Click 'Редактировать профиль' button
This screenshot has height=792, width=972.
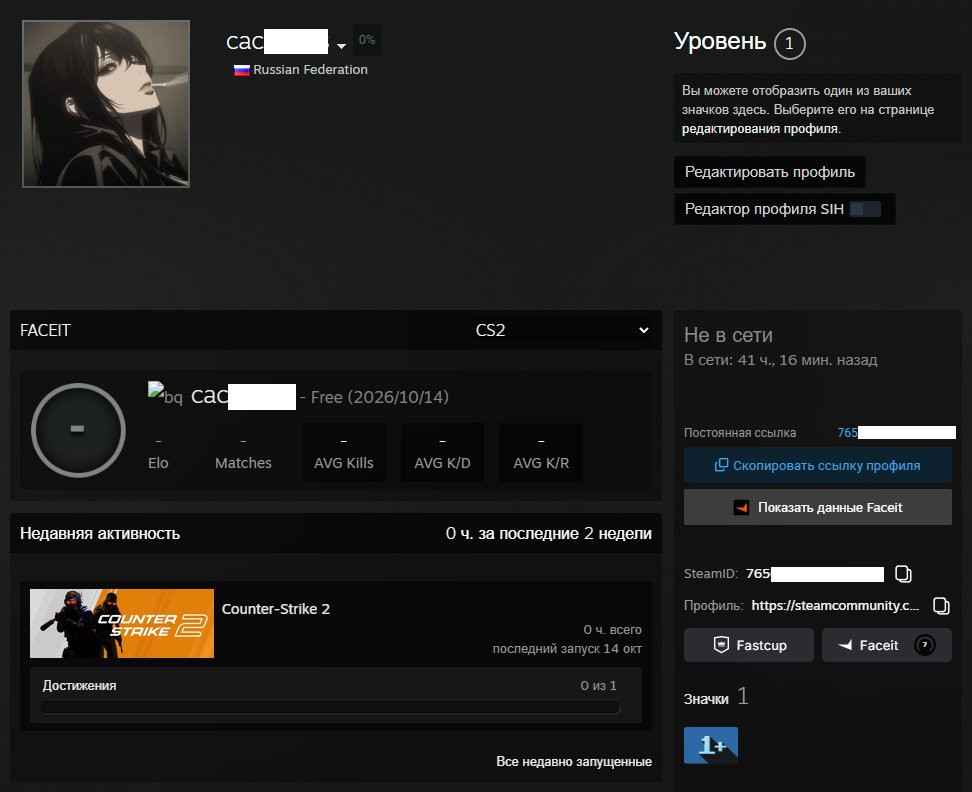(x=769, y=172)
